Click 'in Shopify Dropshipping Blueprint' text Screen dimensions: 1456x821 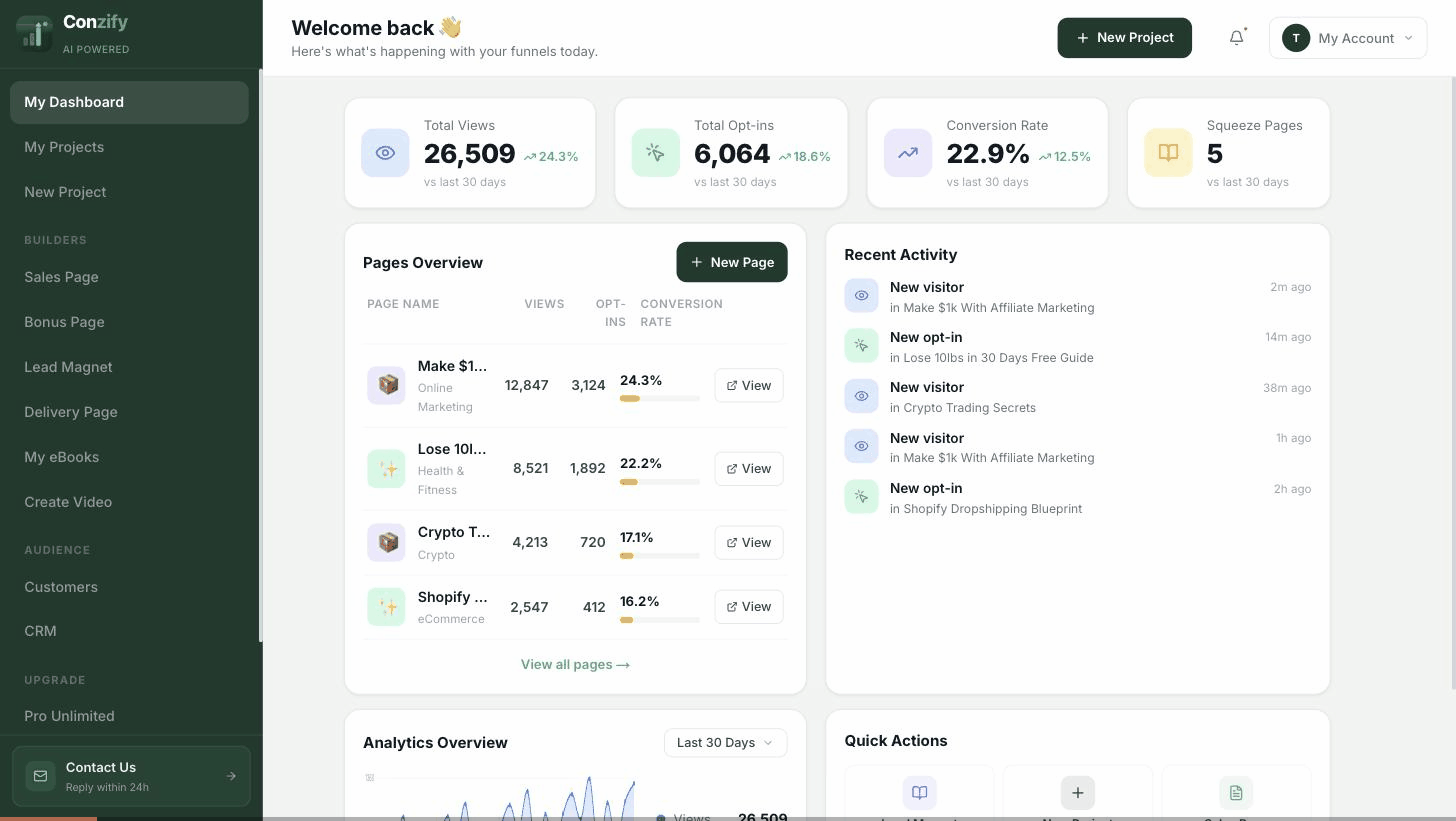(x=986, y=509)
